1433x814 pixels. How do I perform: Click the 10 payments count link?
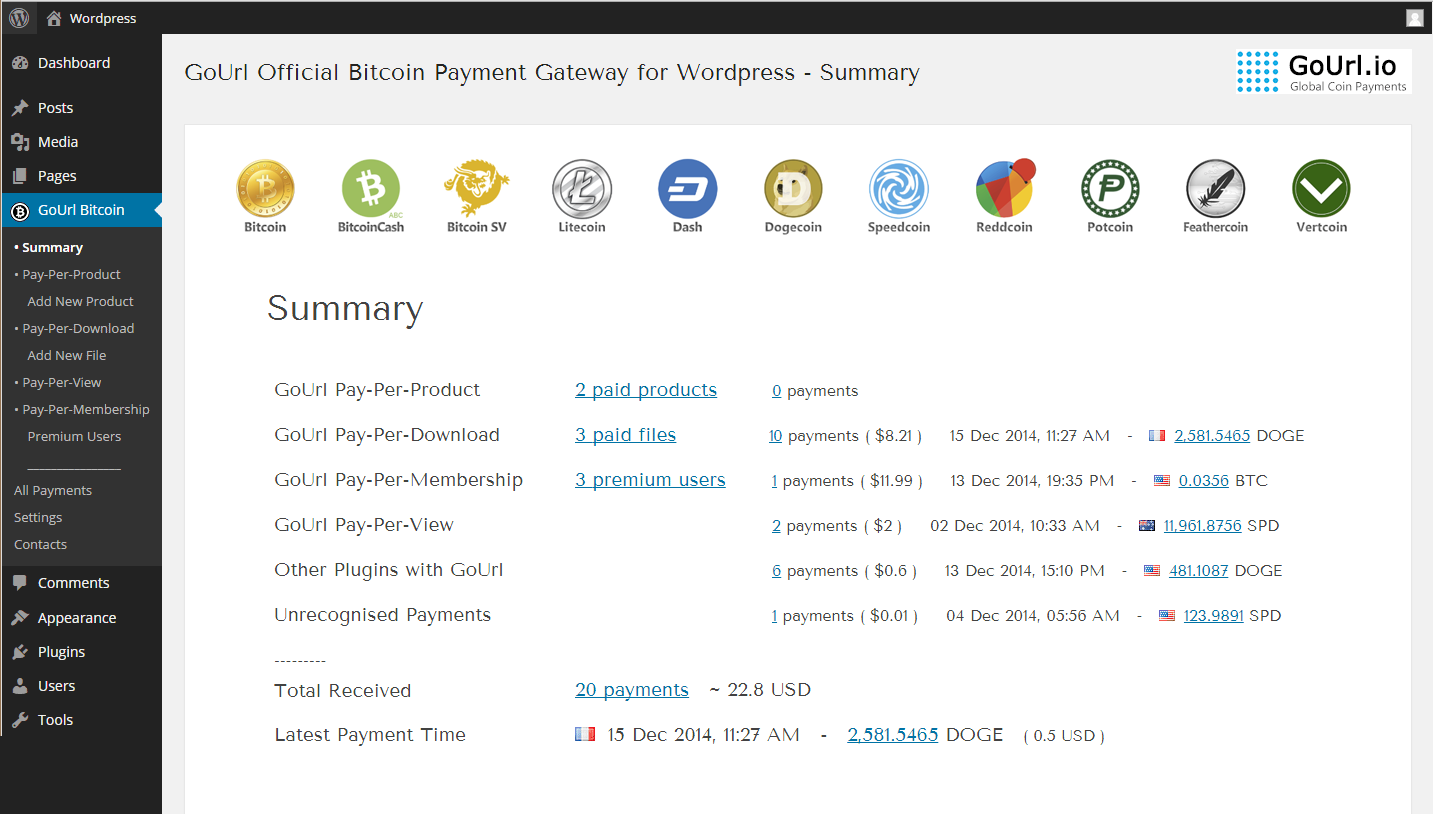pyautogui.click(x=775, y=436)
